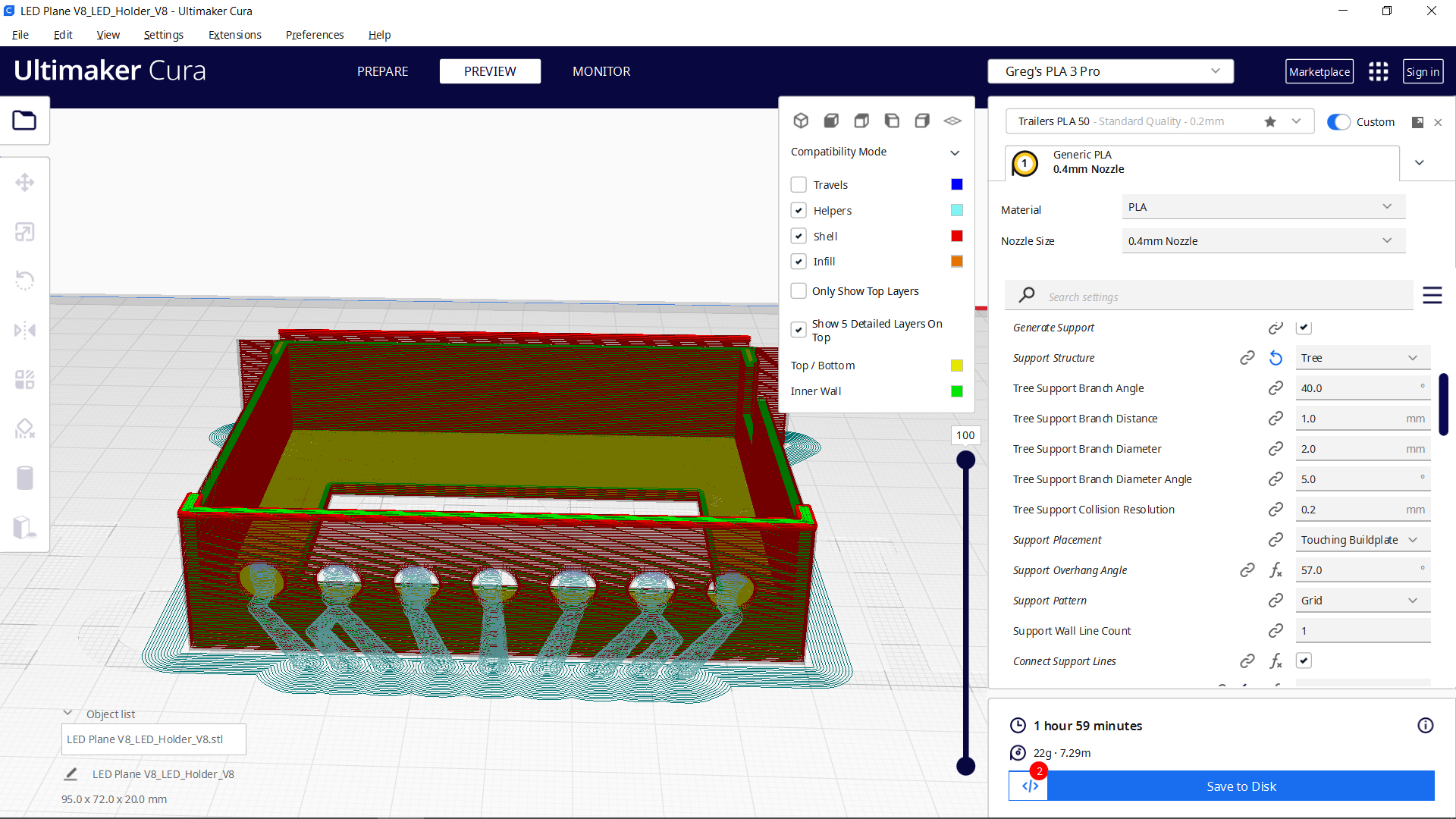The width and height of the screenshot is (1456, 819).
Task: Toggle Only Show Top Layers
Action: pyautogui.click(x=799, y=290)
